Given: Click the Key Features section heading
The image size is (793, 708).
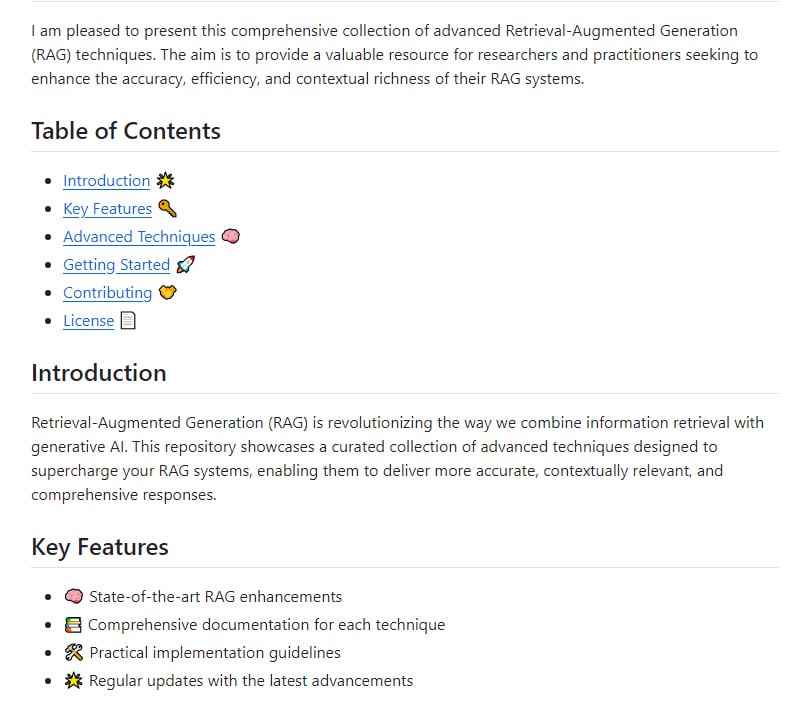Looking at the screenshot, I should (x=100, y=547).
